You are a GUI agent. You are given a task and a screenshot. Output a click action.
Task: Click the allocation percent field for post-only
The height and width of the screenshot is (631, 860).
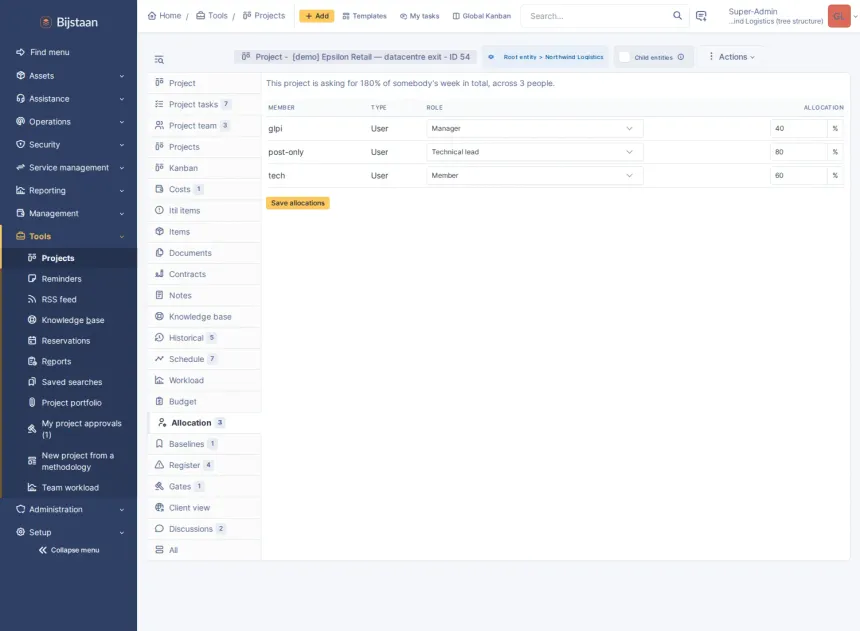pos(799,152)
